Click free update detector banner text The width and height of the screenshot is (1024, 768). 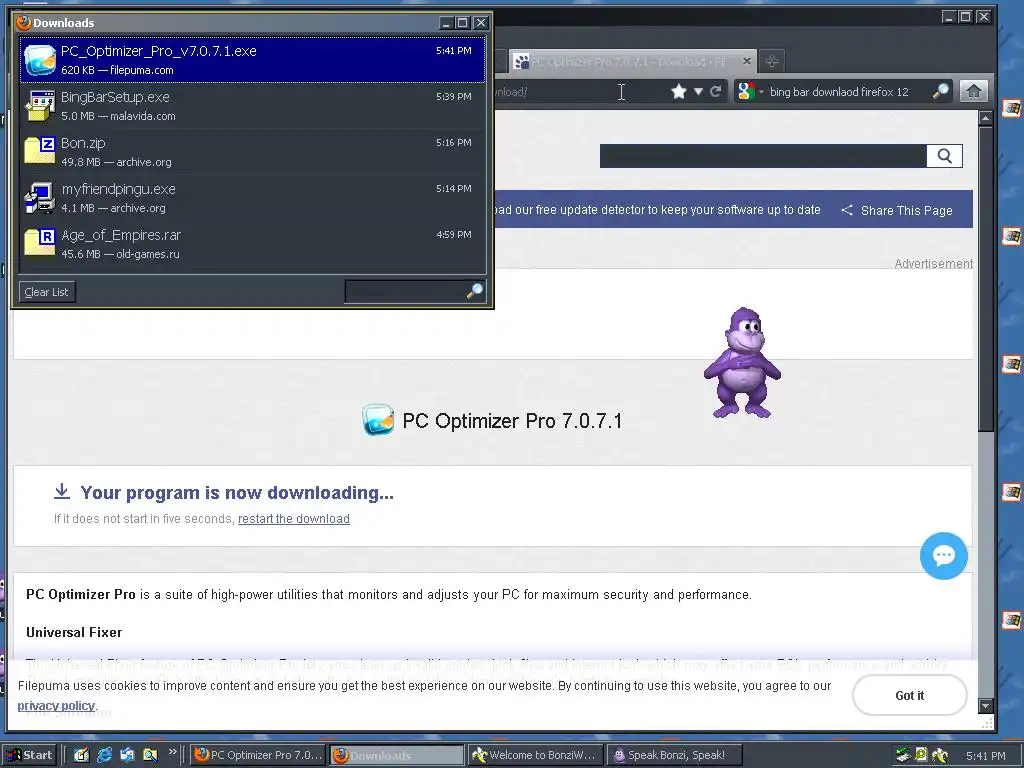pyautogui.click(x=658, y=210)
